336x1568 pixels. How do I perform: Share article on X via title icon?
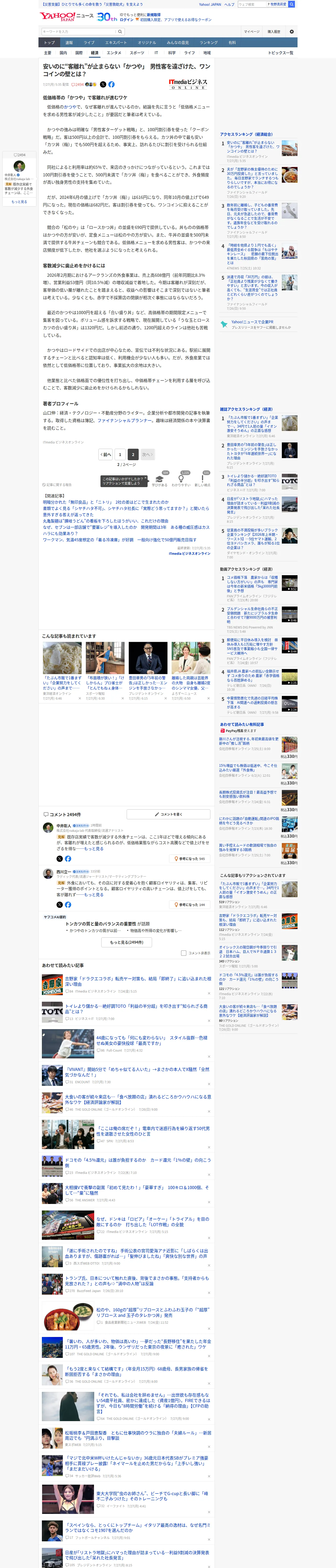coord(103,85)
